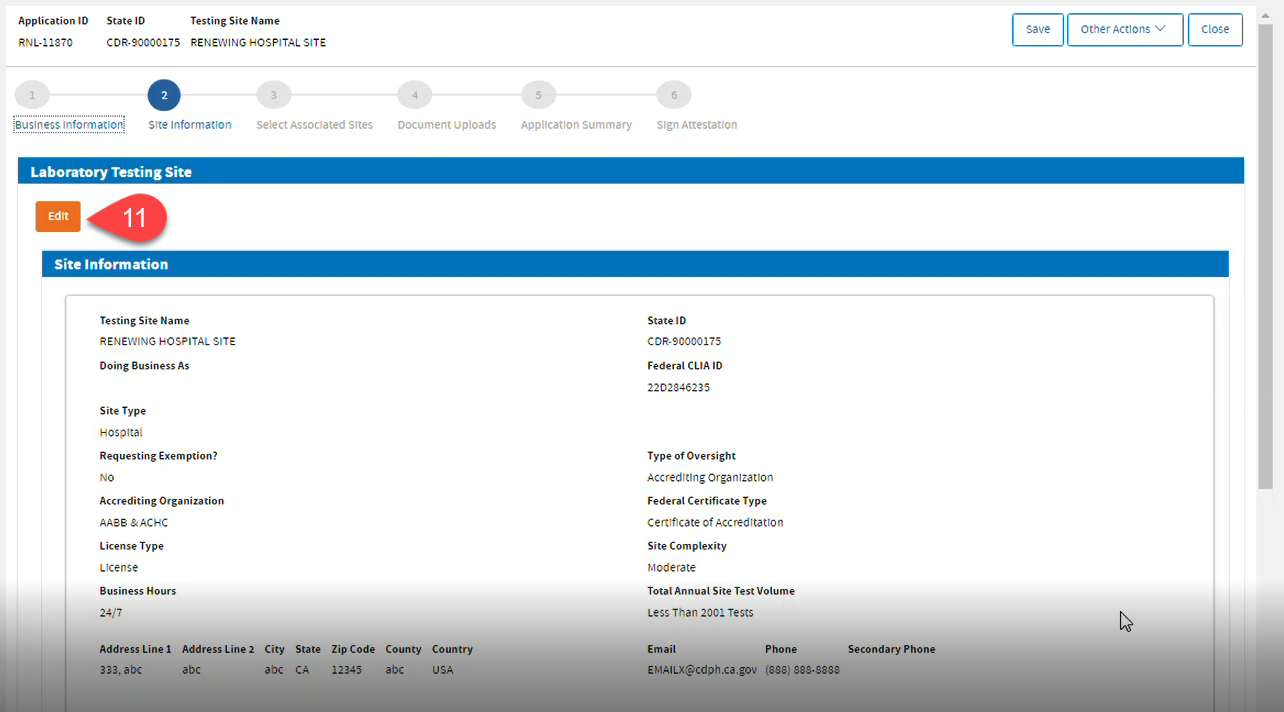Select step 2 circle
The image size is (1284, 712).
[164, 95]
